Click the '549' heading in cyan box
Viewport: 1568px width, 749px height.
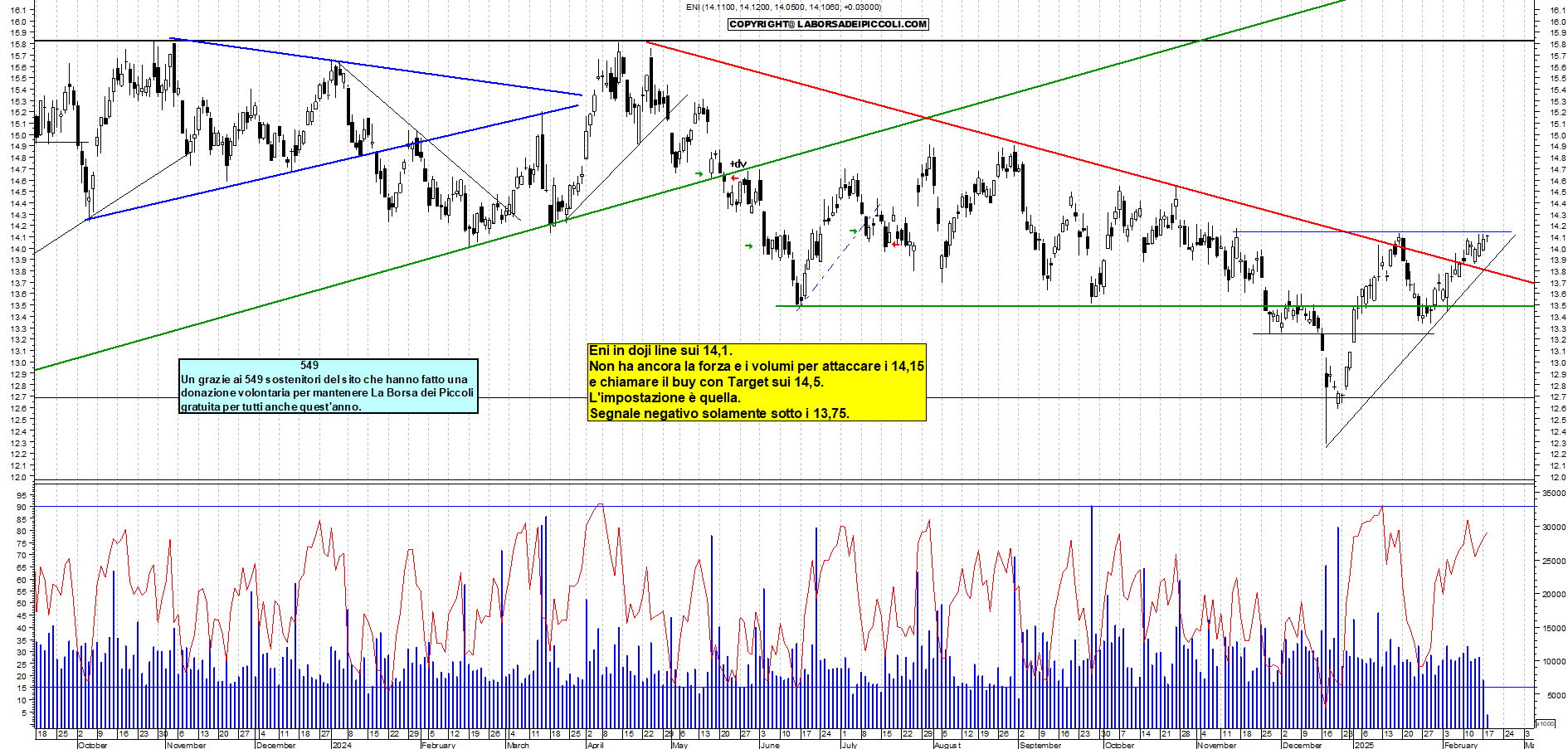click(309, 365)
